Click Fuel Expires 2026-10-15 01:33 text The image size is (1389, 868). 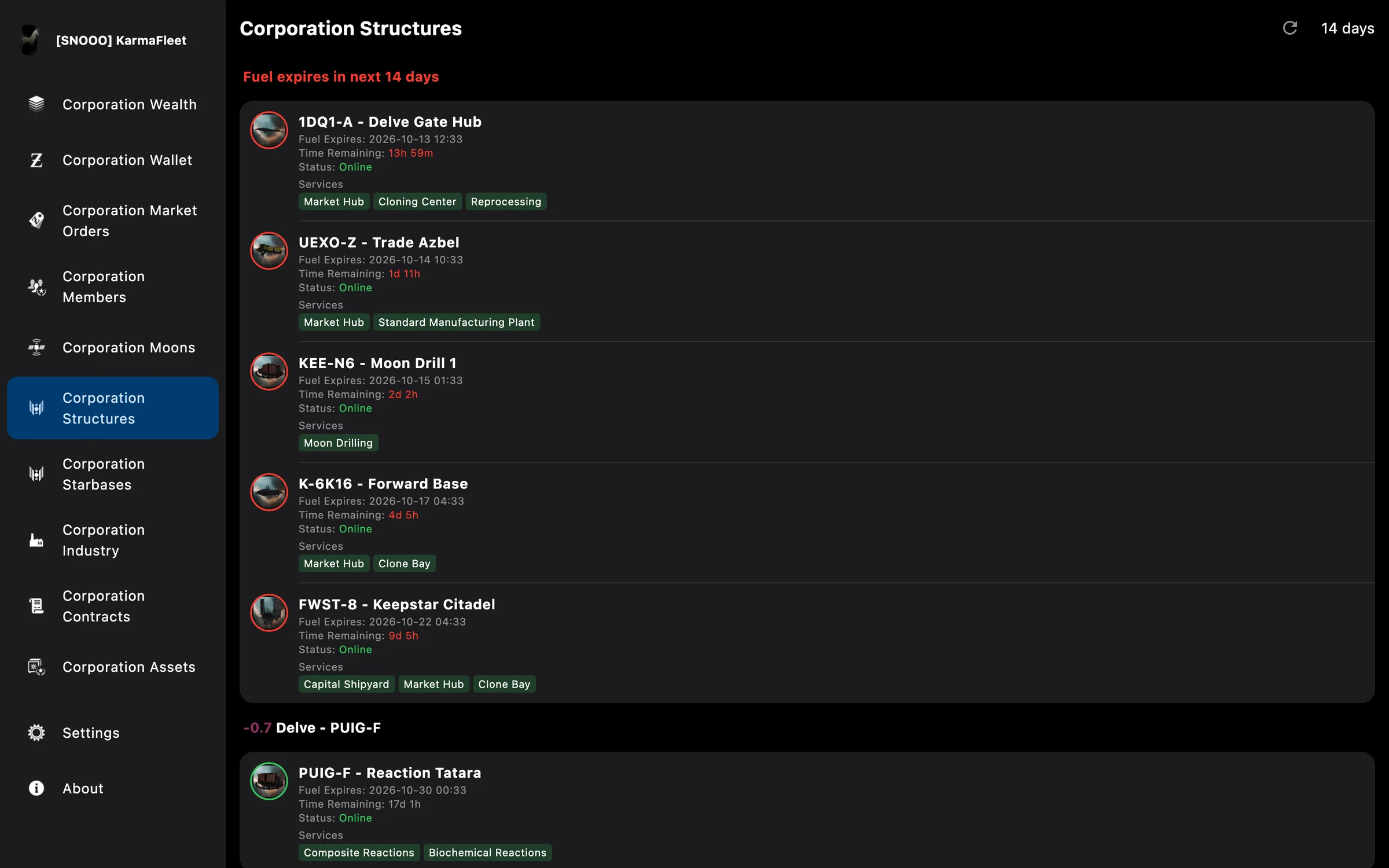(381, 380)
